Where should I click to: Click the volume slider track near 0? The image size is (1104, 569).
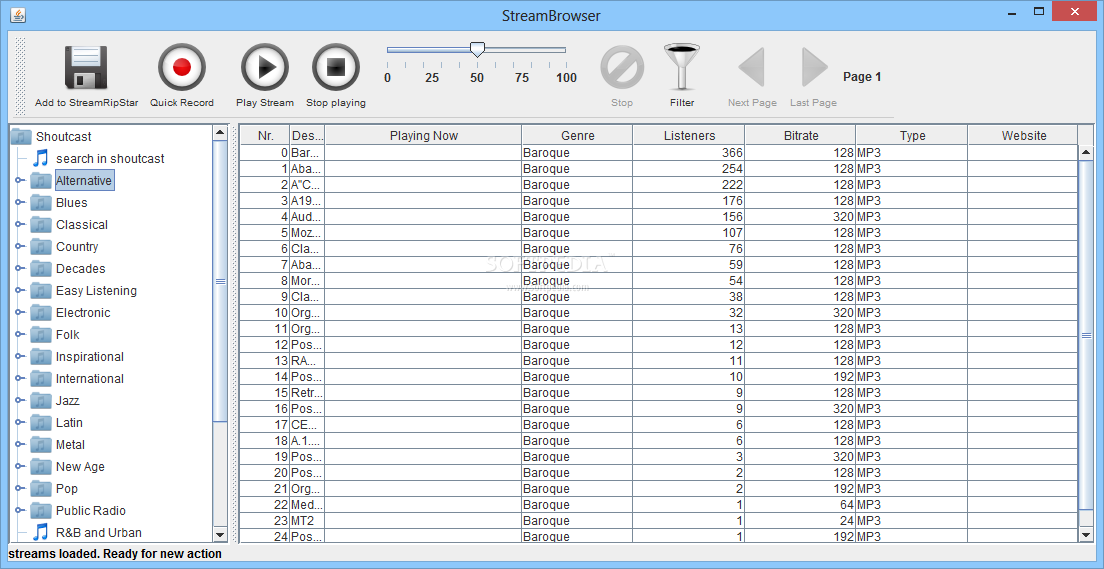pos(391,50)
